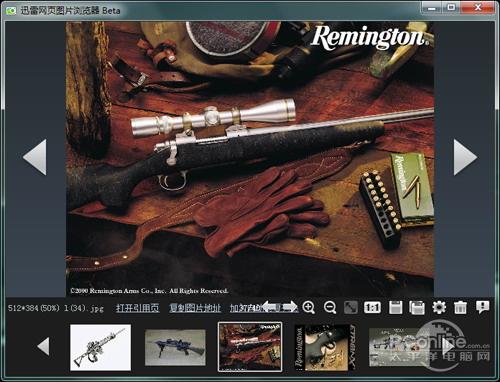Toggle fullscreen view with the diagonal-arrows icon
Viewport: 500px width, 382px height.
pos(351,307)
